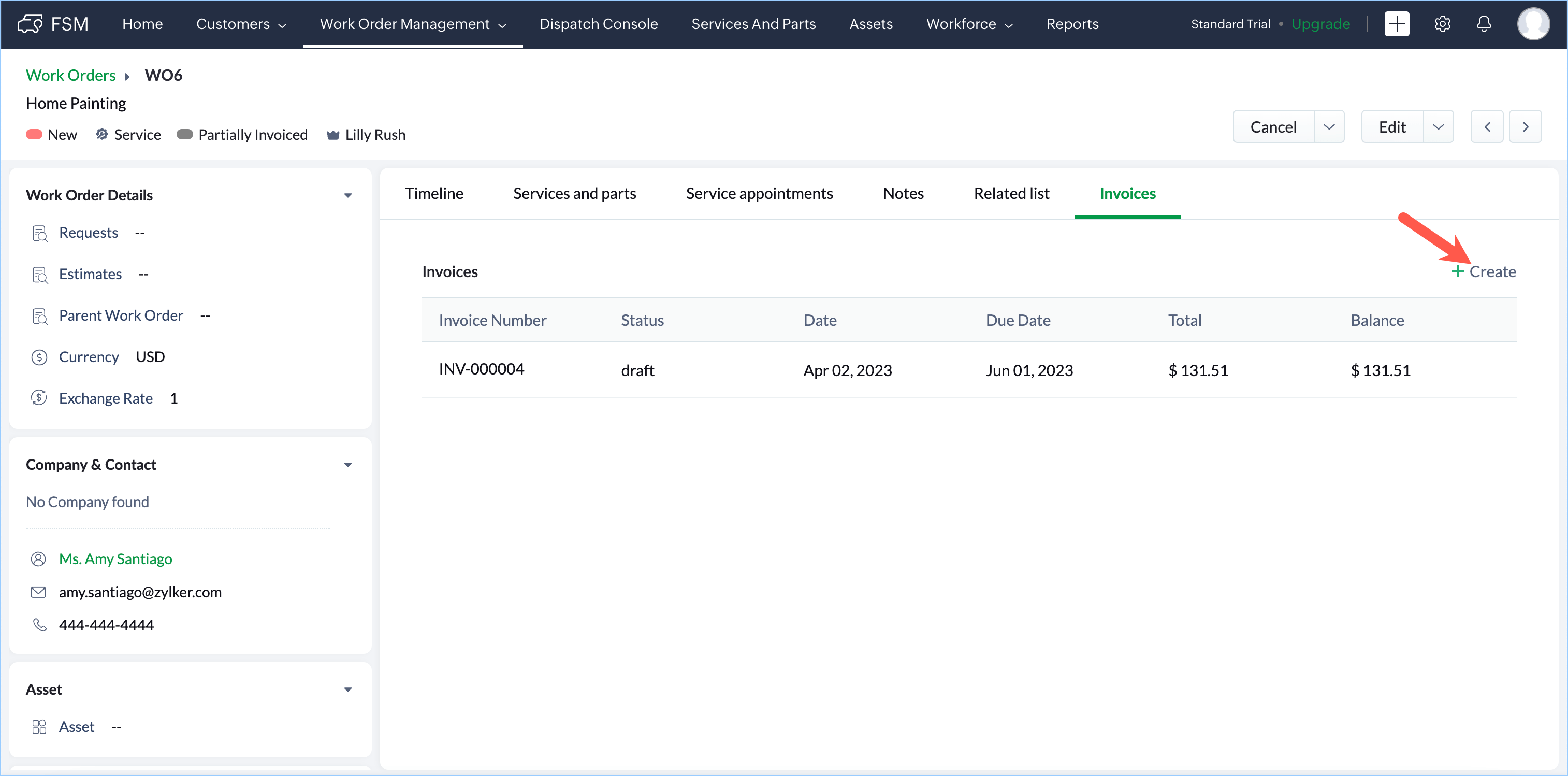Open invoice INV-000004 row
Screen dimensions: 1568x776
point(481,369)
